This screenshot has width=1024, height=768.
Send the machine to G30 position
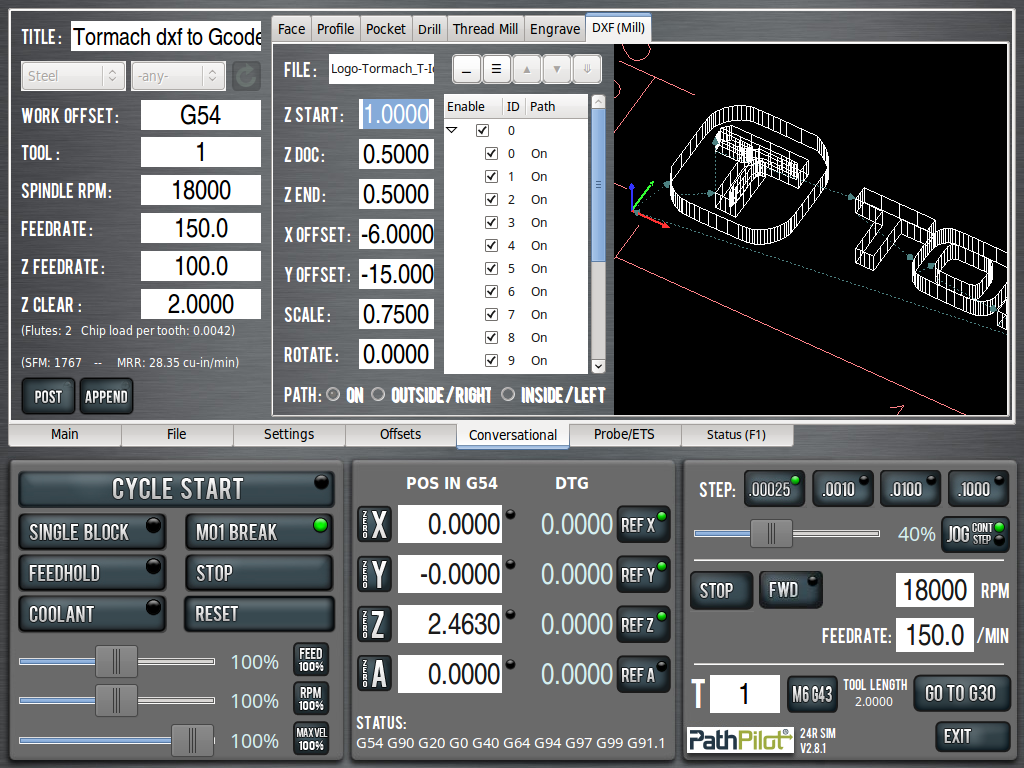pos(961,693)
